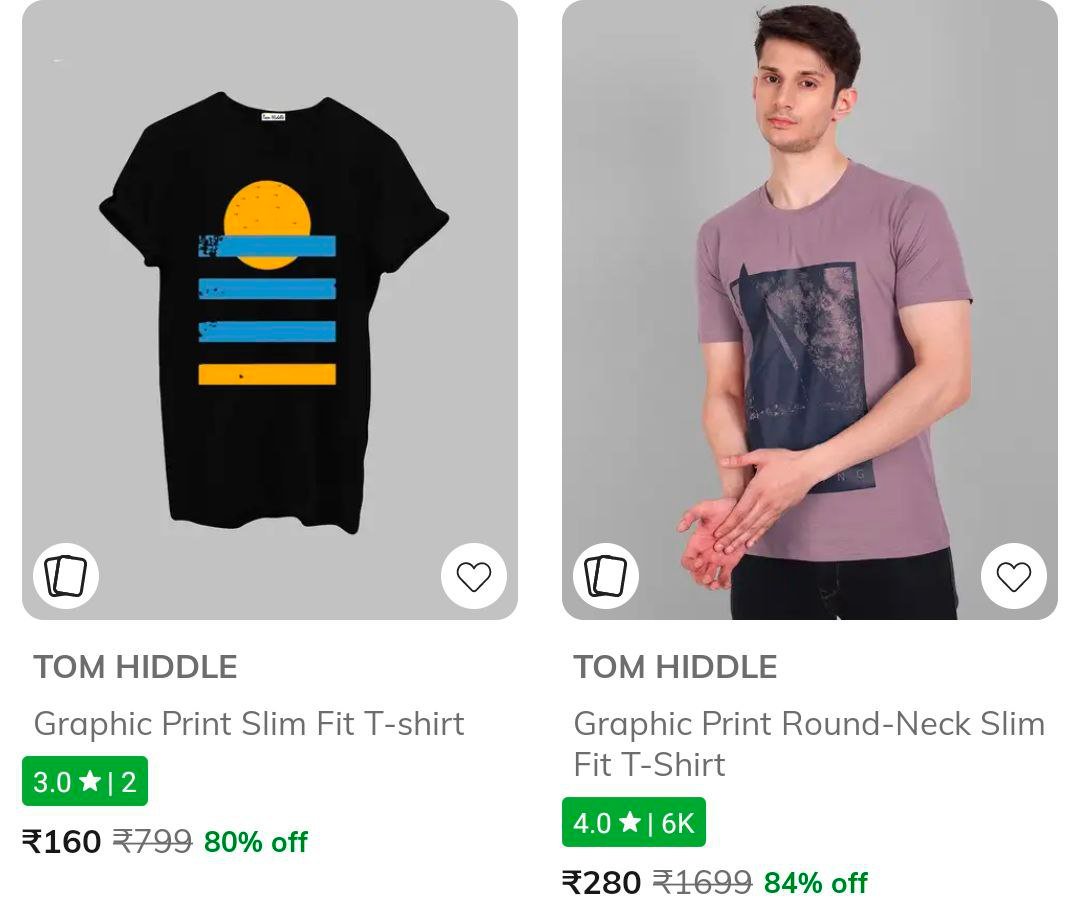Viewport: 1079px width, 921px height.
Task: Click the 80% off discount label
Action: [x=256, y=842]
